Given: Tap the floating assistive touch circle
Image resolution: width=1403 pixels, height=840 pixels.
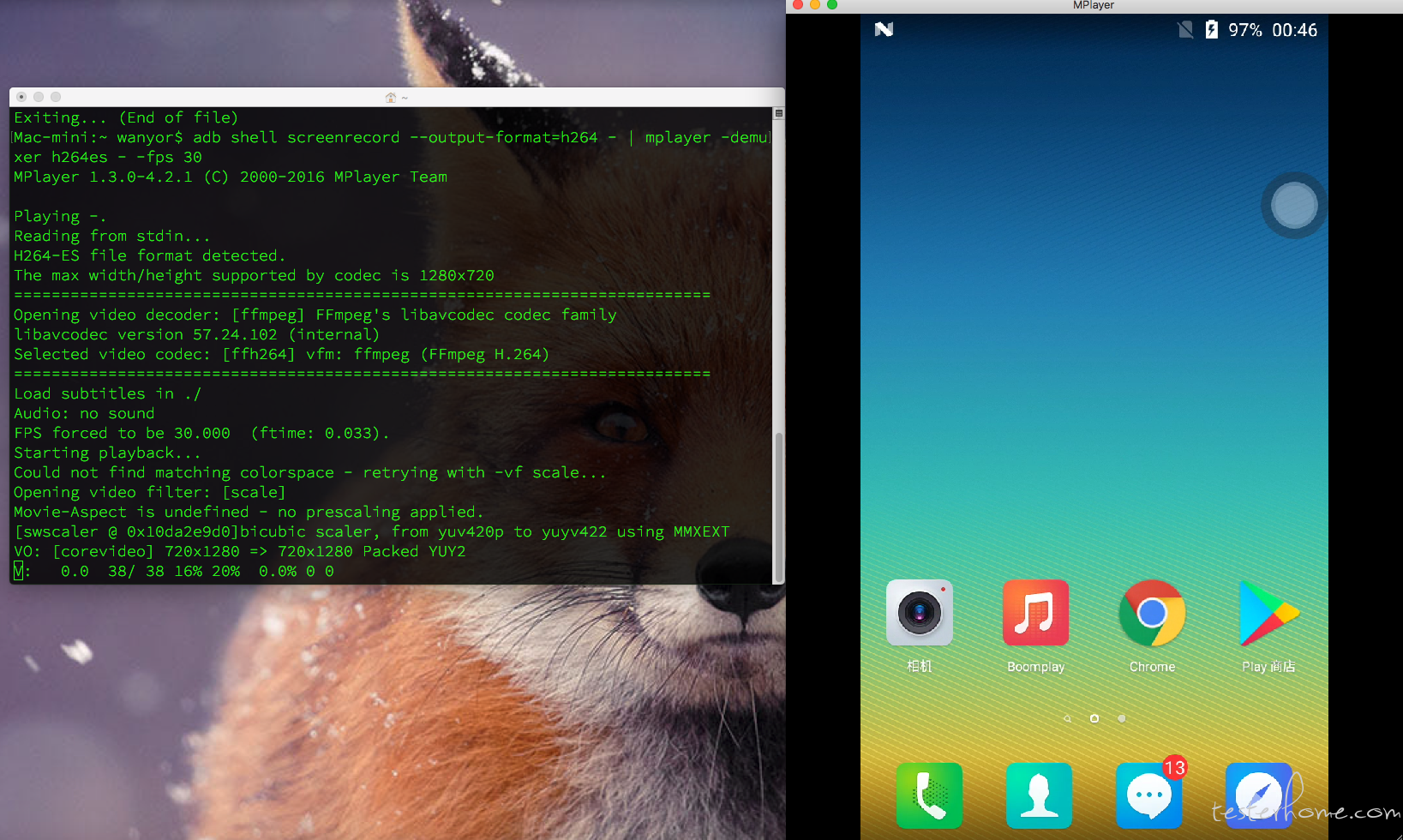Looking at the screenshot, I should (1293, 205).
